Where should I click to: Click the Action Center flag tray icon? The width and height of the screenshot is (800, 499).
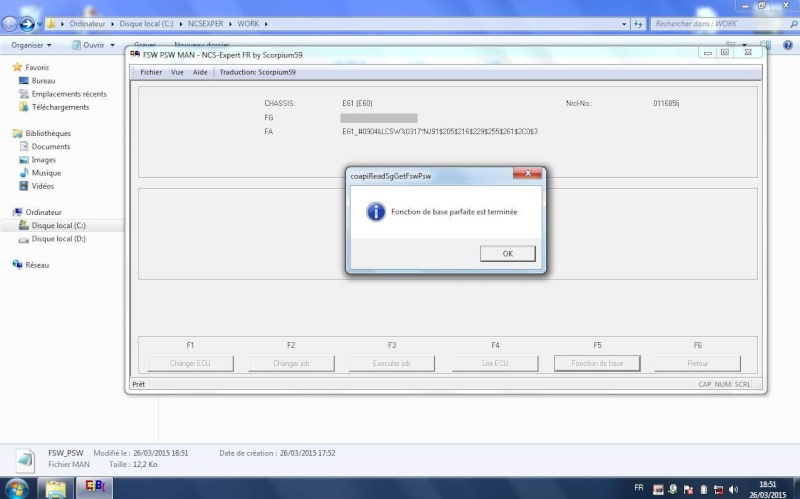click(x=688, y=490)
